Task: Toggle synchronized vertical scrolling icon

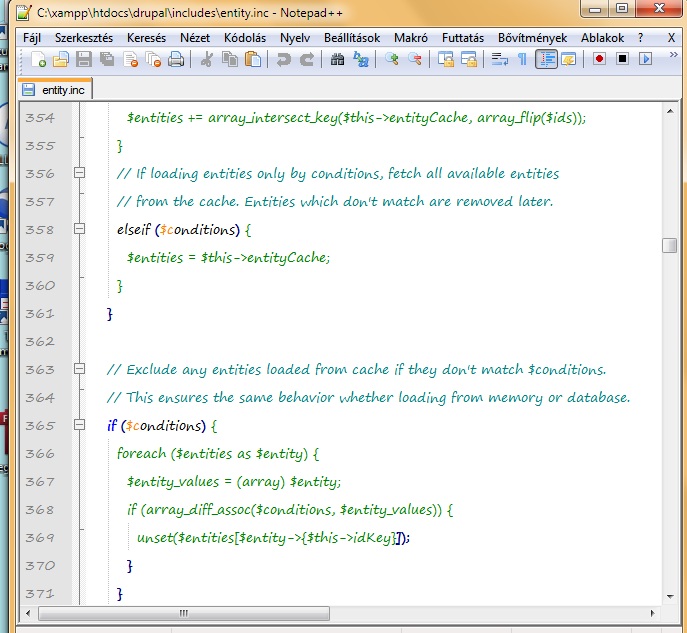Action: pyautogui.click(x=446, y=59)
